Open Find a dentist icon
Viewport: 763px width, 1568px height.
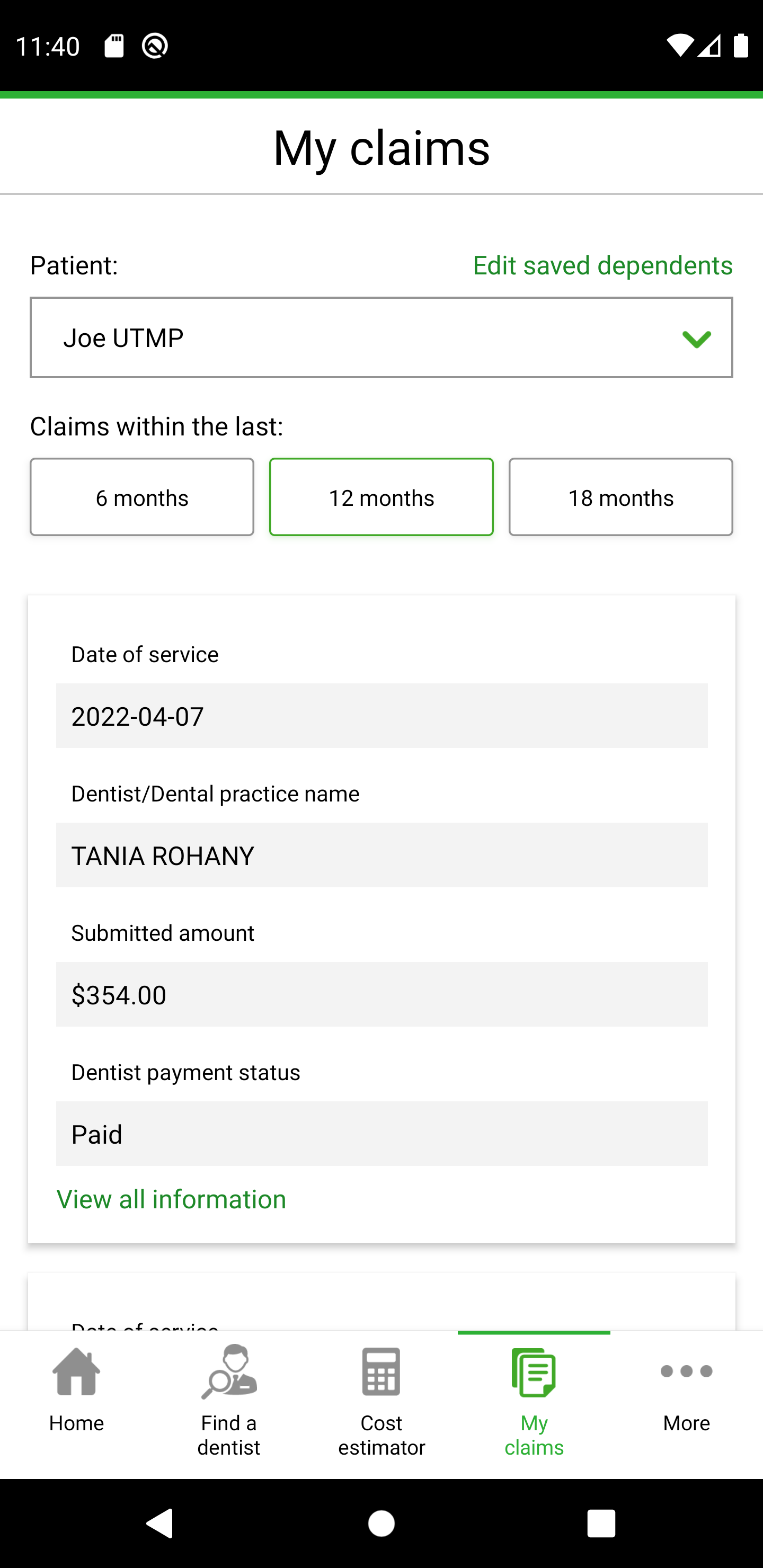coord(229,1372)
